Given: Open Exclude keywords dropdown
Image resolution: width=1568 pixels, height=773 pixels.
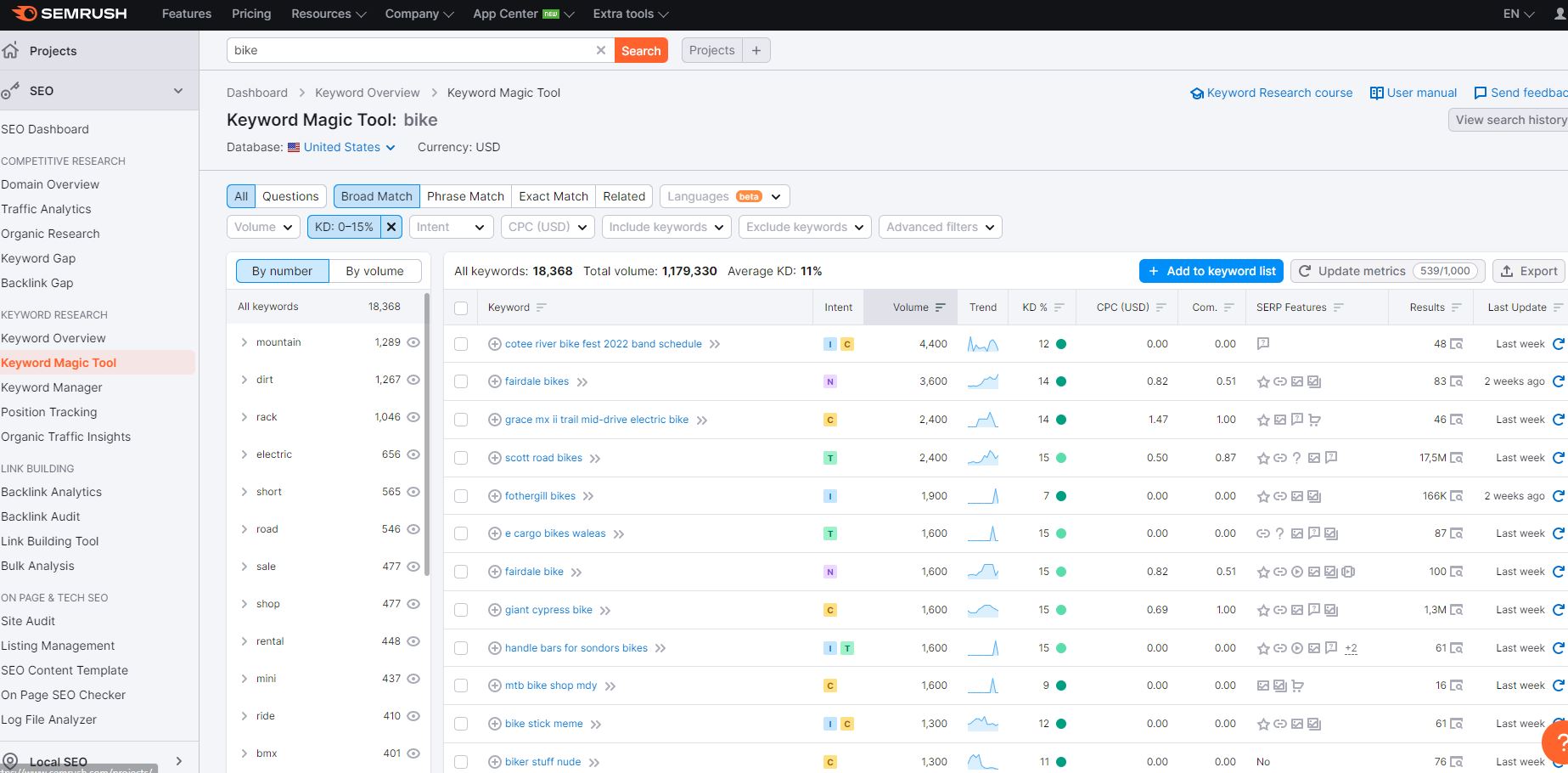Looking at the screenshot, I should coord(805,227).
